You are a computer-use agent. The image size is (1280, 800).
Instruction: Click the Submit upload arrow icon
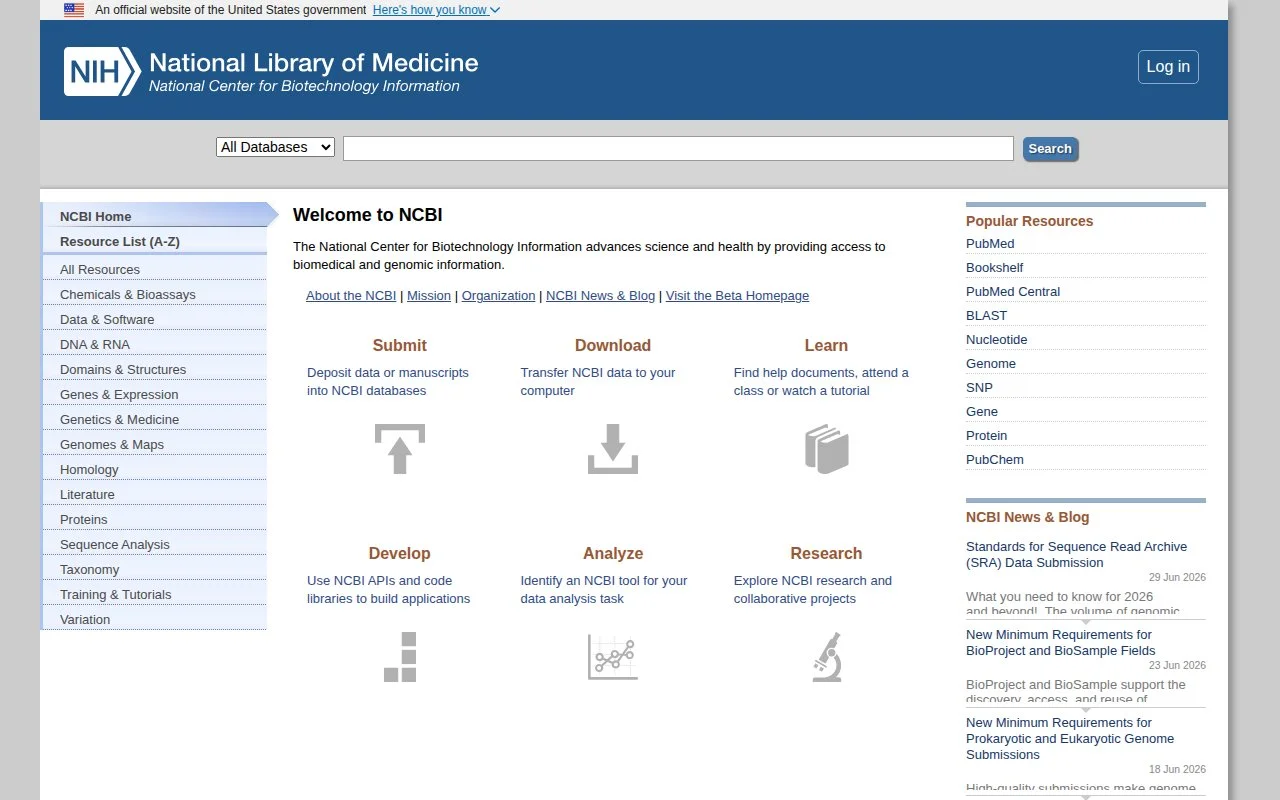point(400,449)
